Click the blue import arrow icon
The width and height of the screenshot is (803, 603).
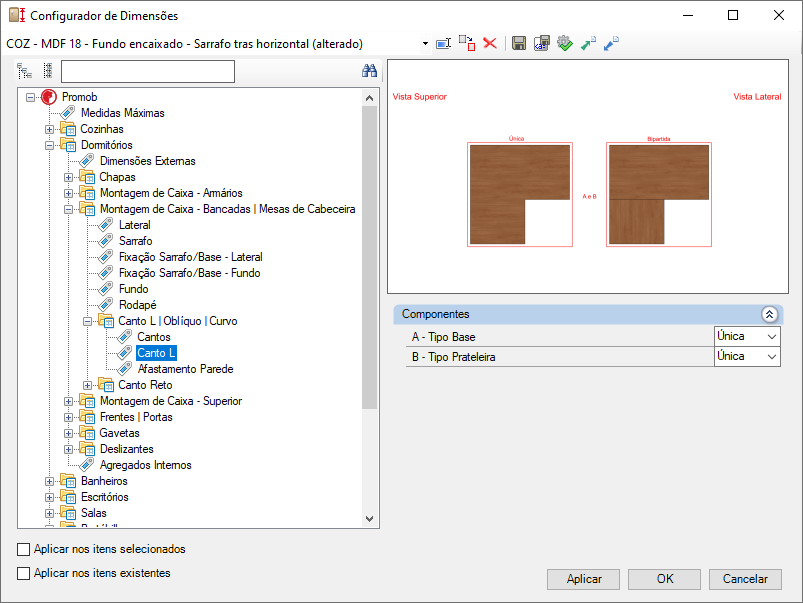(x=611, y=44)
